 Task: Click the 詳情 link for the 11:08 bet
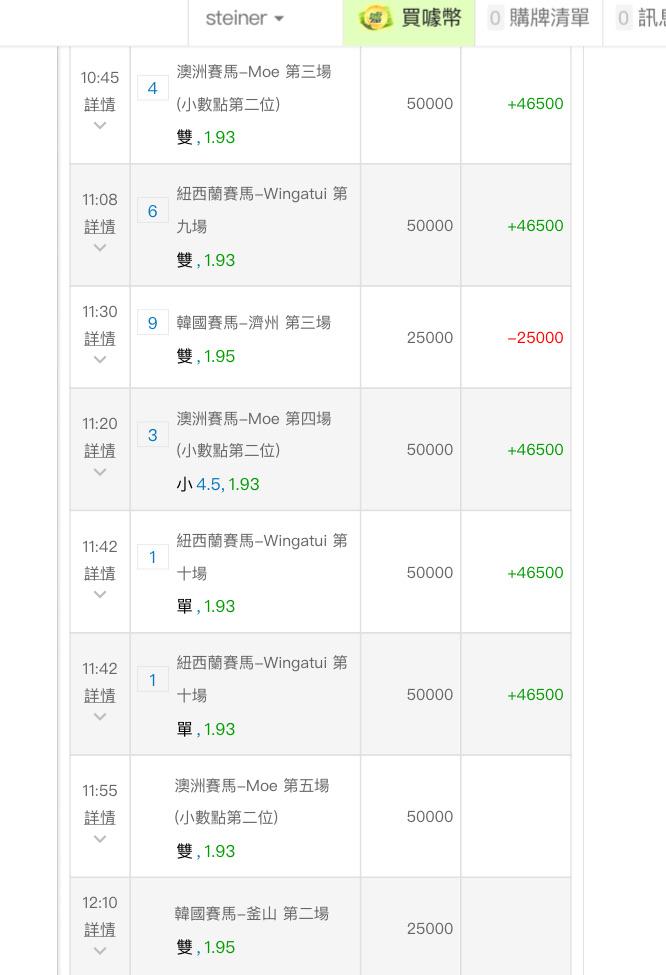(100, 227)
